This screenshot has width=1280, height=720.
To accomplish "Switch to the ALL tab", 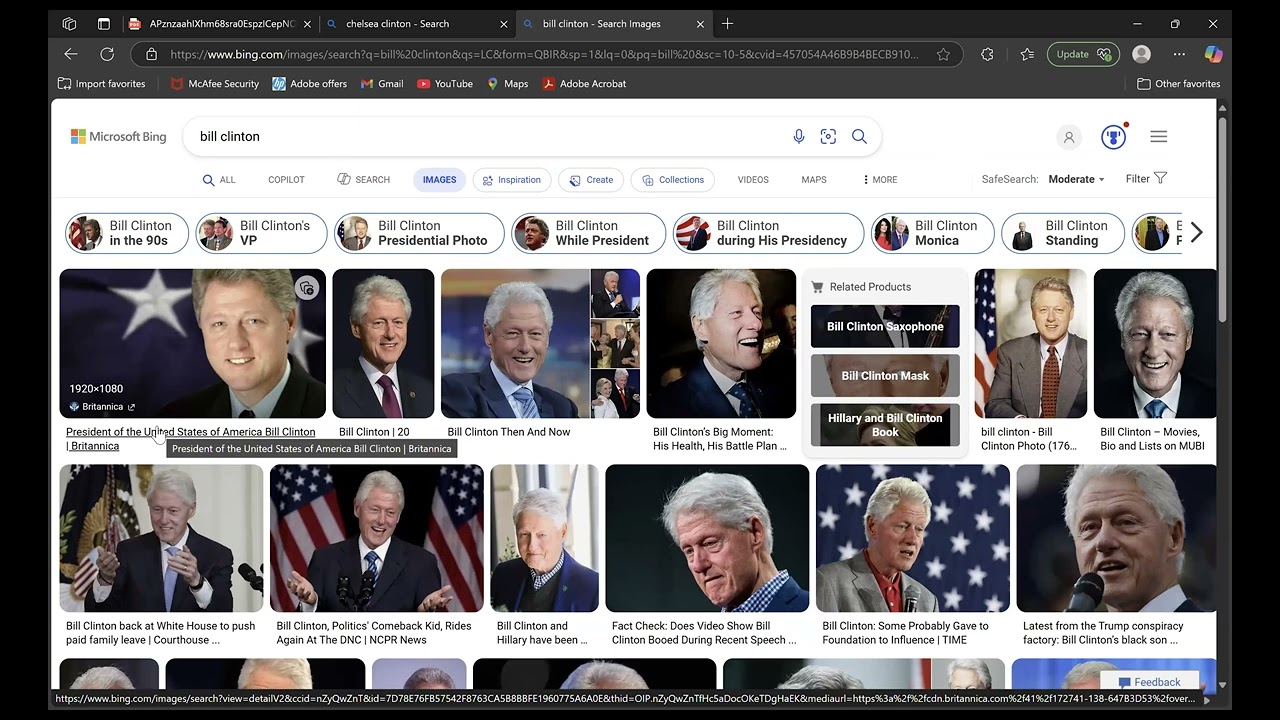I will 219,180.
